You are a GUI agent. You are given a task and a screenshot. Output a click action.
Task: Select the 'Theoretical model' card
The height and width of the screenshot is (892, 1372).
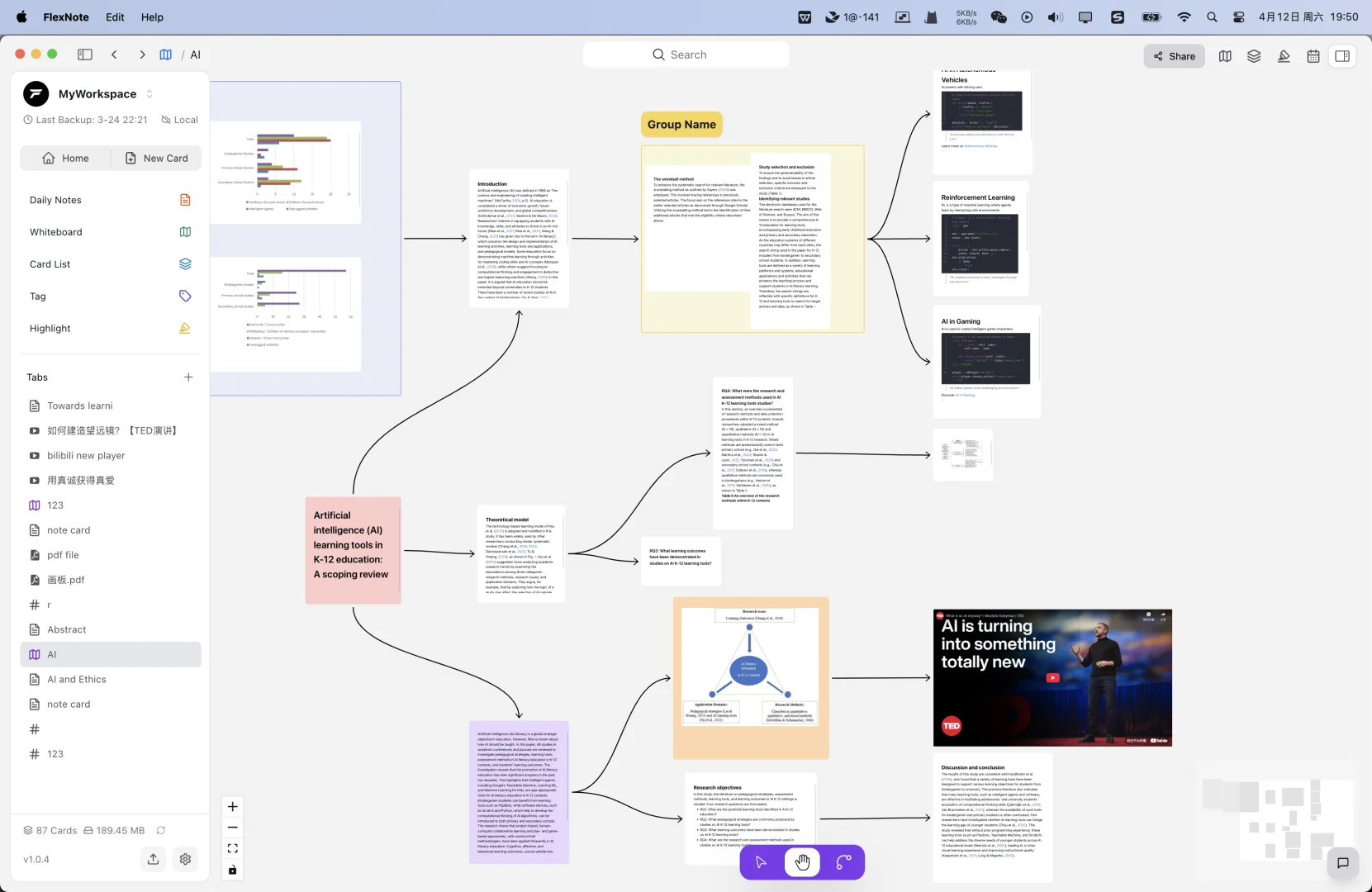521,553
